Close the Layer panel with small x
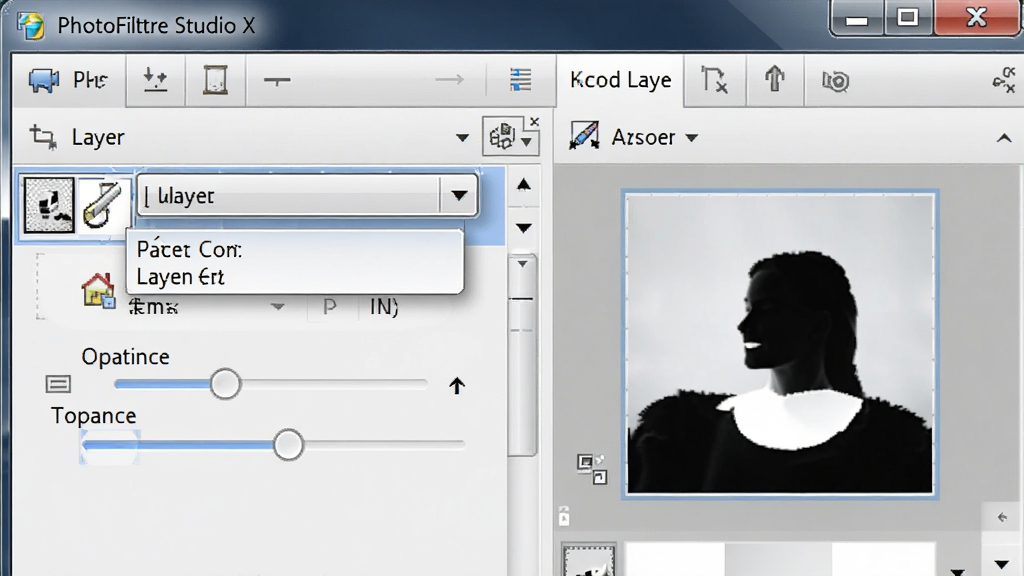Screen dimensions: 1024x576 pos(534,121)
